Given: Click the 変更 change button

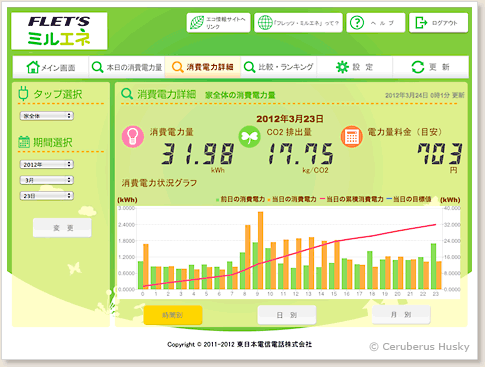Looking at the screenshot, I should (x=62, y=228).
